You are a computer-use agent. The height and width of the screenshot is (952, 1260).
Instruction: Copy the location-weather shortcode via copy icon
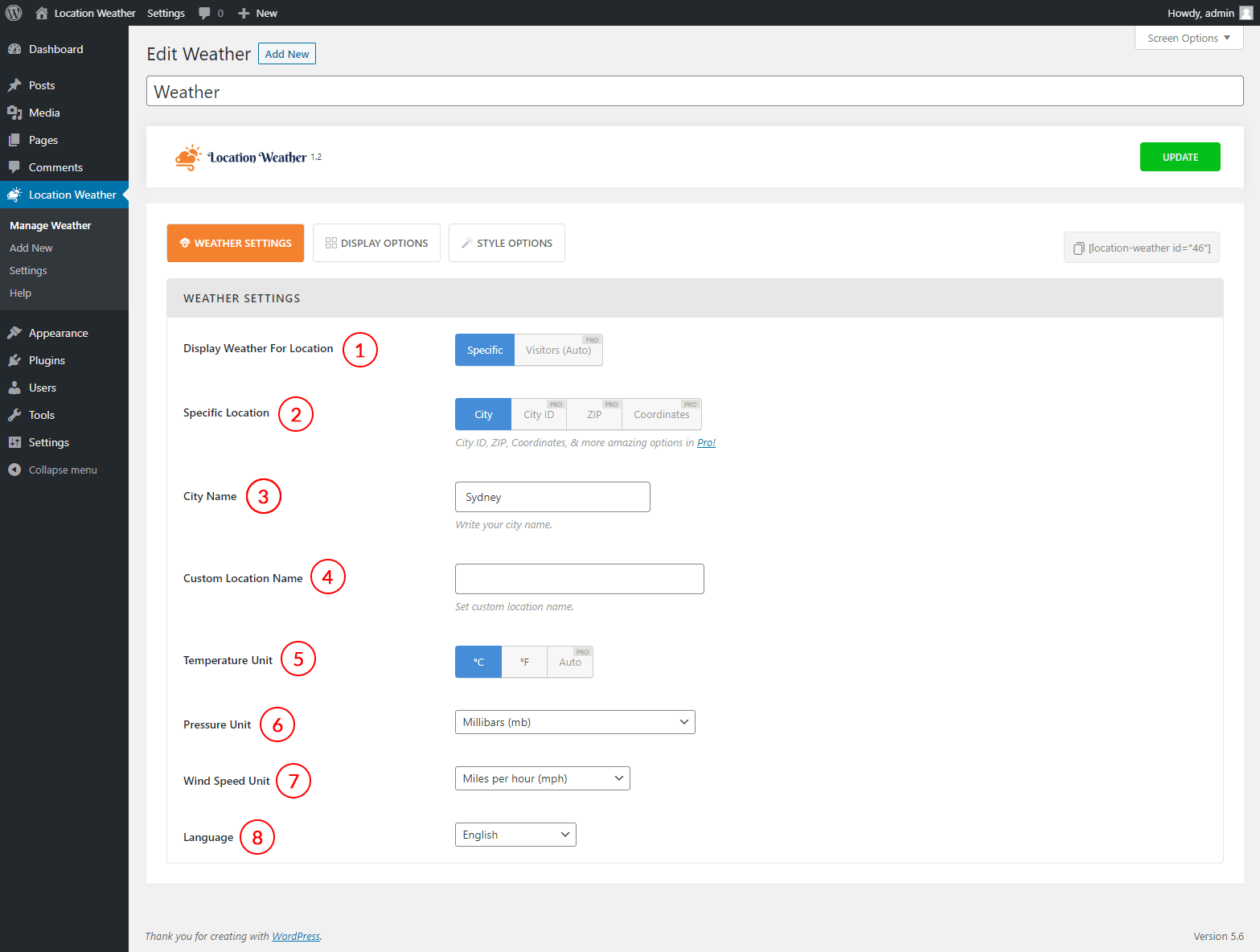pyautogui.click(x=1079, y=248)
